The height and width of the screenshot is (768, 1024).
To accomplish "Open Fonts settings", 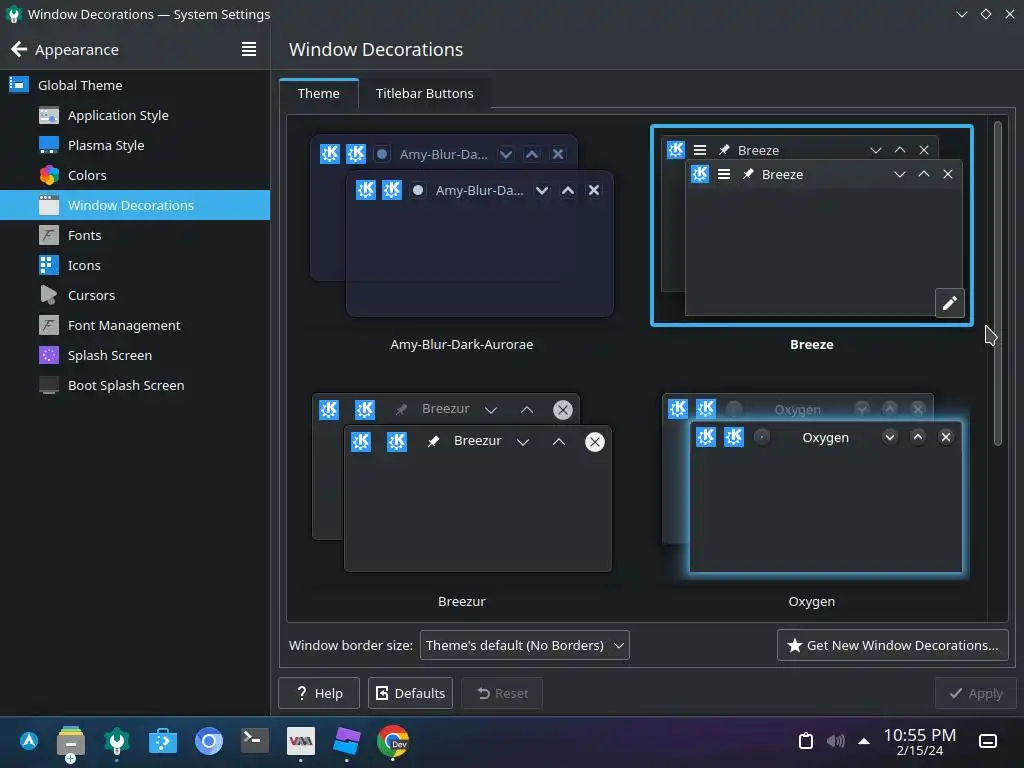I will tap(135, 235).
